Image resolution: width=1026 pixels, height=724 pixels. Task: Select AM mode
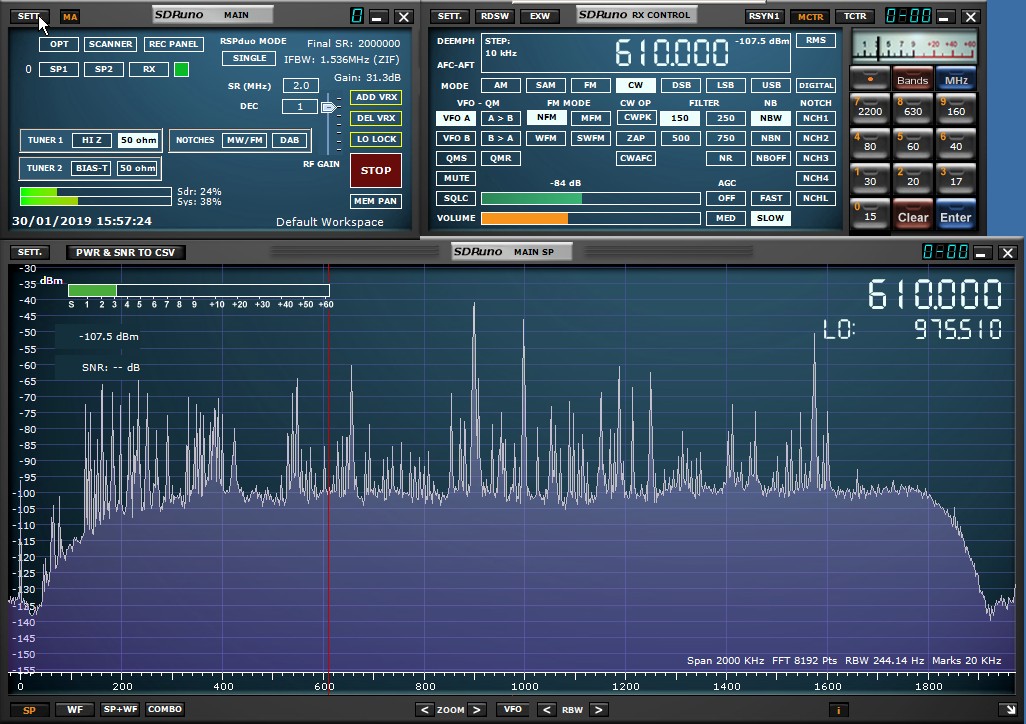point(501,85)
